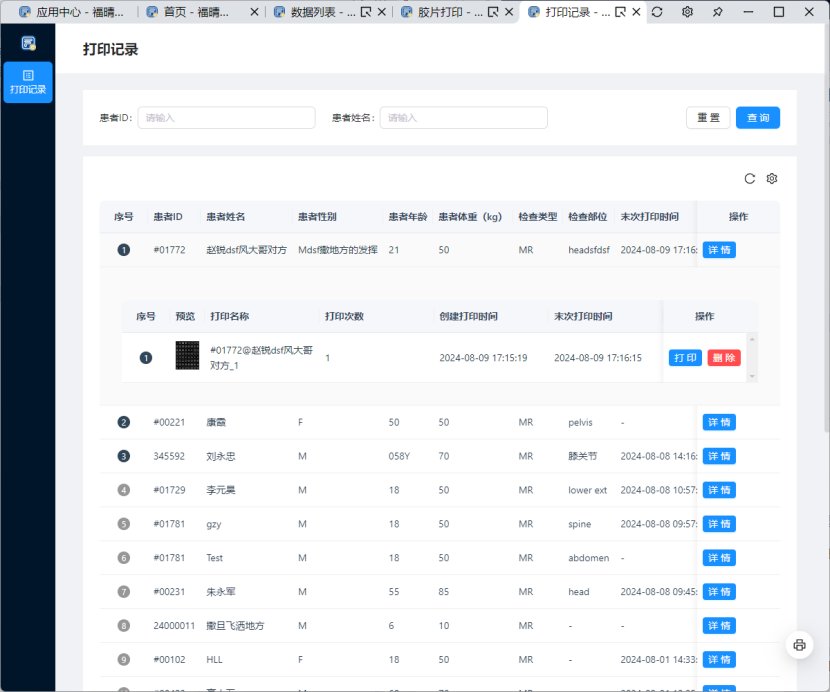Click the floating printer icon

(x=799, y=645)
